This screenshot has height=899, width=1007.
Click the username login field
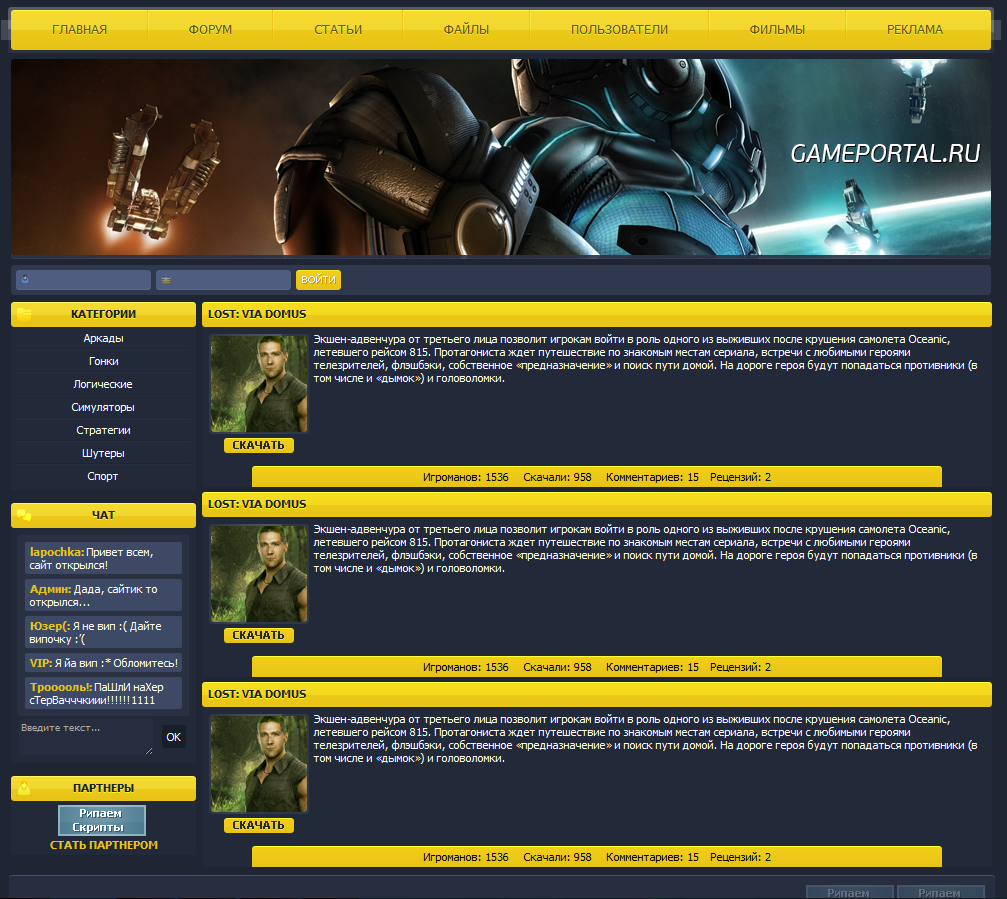coord(83,280)
